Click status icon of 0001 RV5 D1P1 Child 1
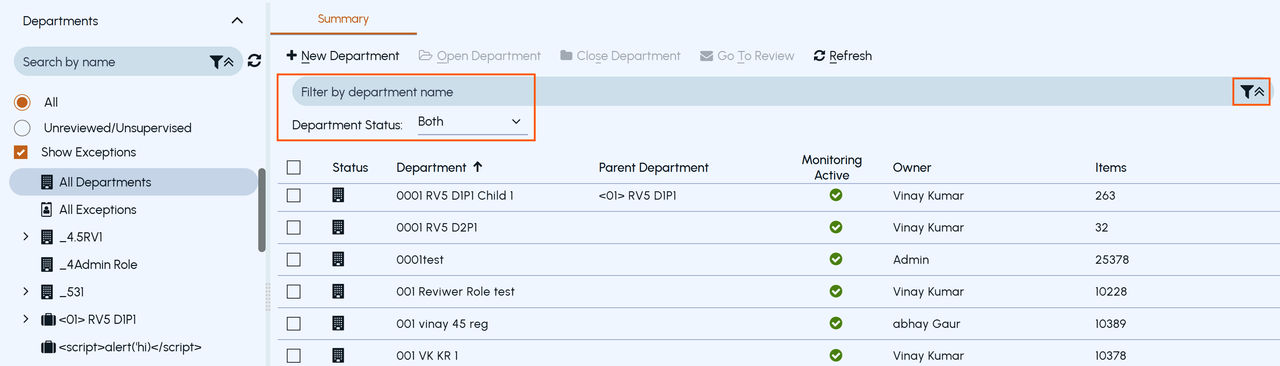Image resolution: width=1280 pixels, height=366 pixels. point(338,195)
